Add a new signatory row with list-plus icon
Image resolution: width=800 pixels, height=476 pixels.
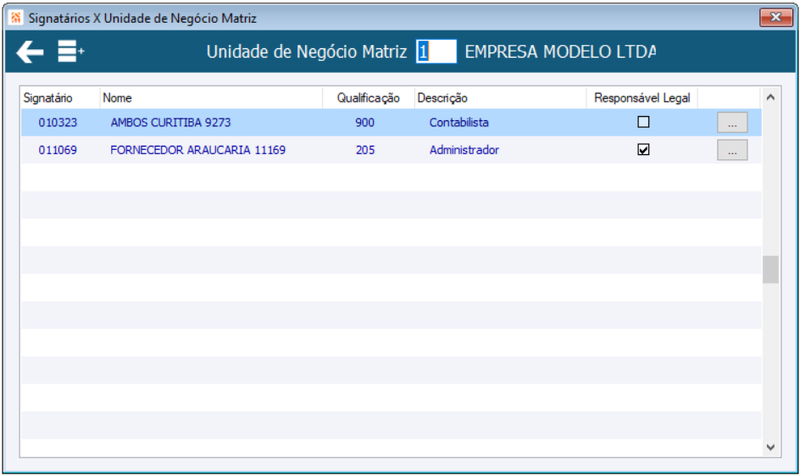[x=70, y=52]
